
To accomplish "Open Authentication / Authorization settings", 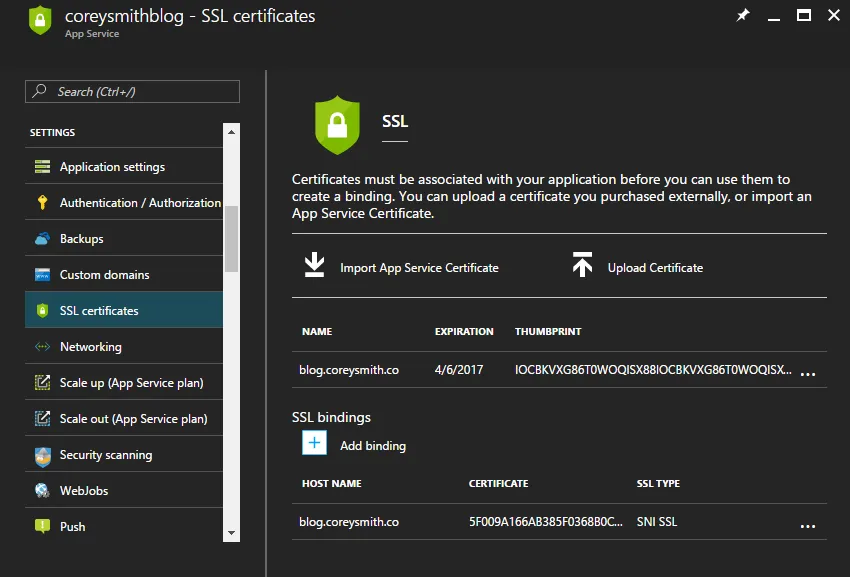I will click(x=124, y=202).
